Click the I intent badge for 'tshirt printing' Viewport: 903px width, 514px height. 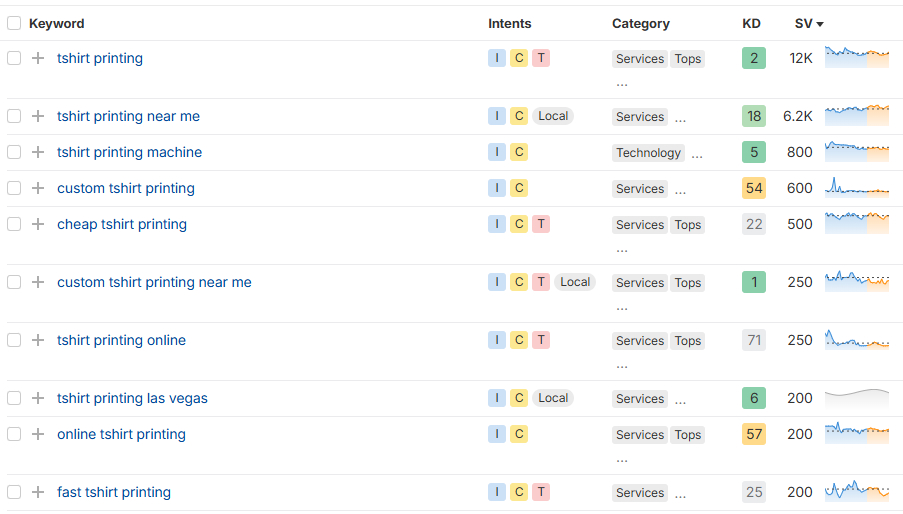point(497,58)
